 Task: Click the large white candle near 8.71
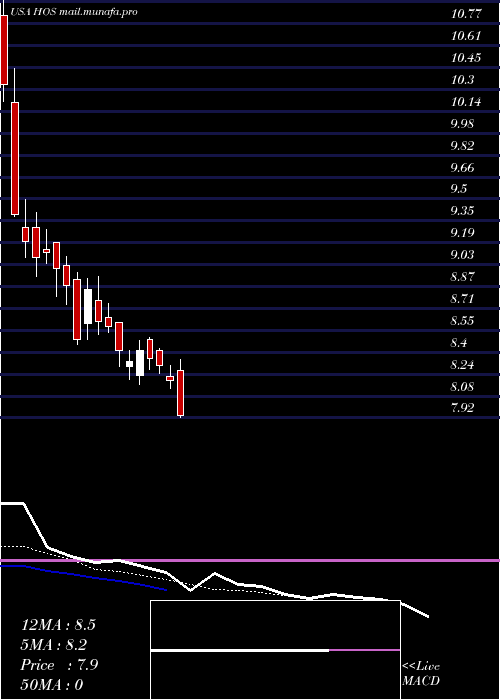click(x=88, y=306)
